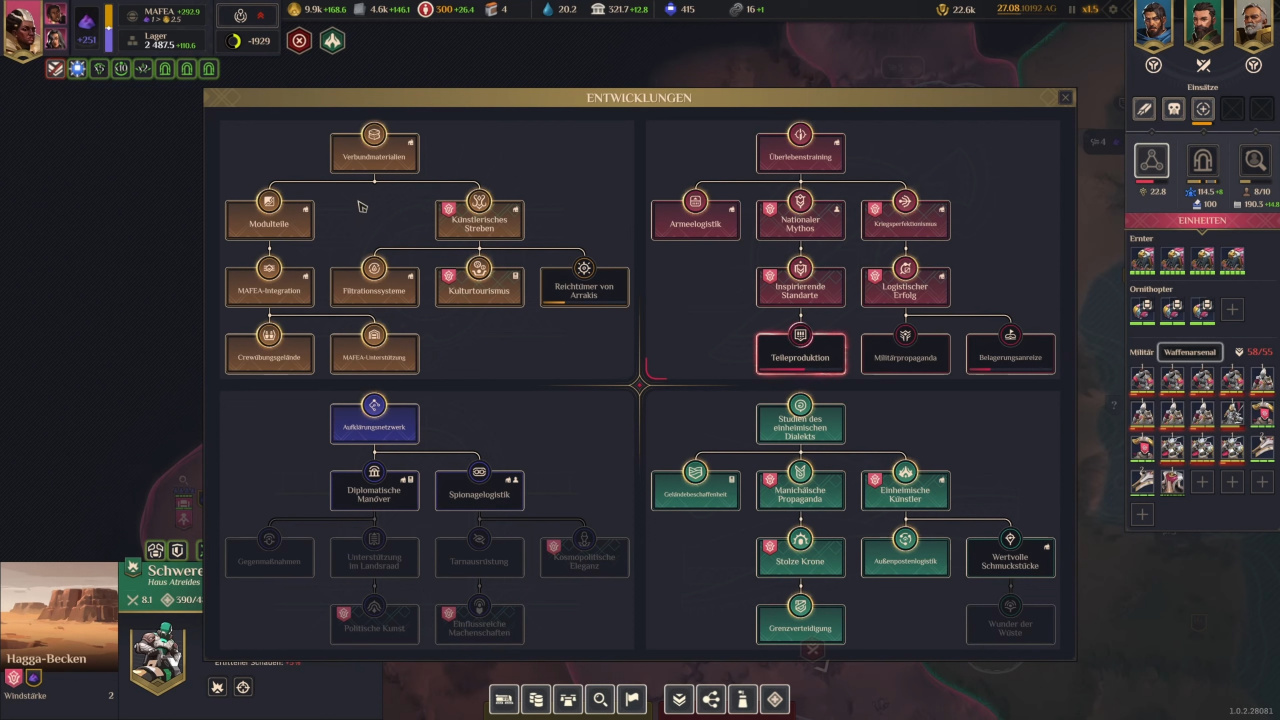Click the Waffenarsenal button

coord(1190,352)
